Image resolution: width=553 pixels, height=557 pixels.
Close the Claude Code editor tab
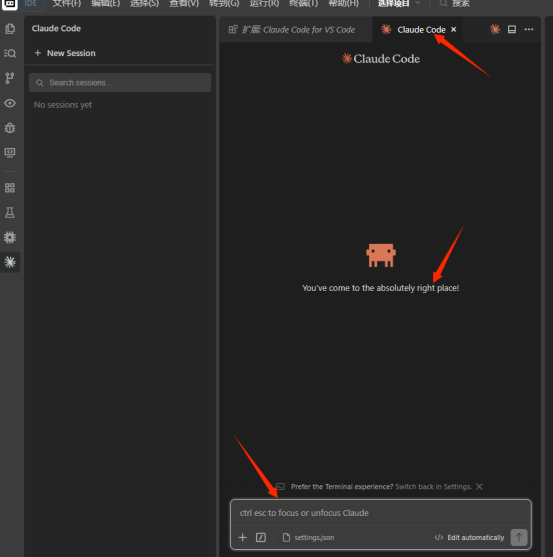[454, 29]
